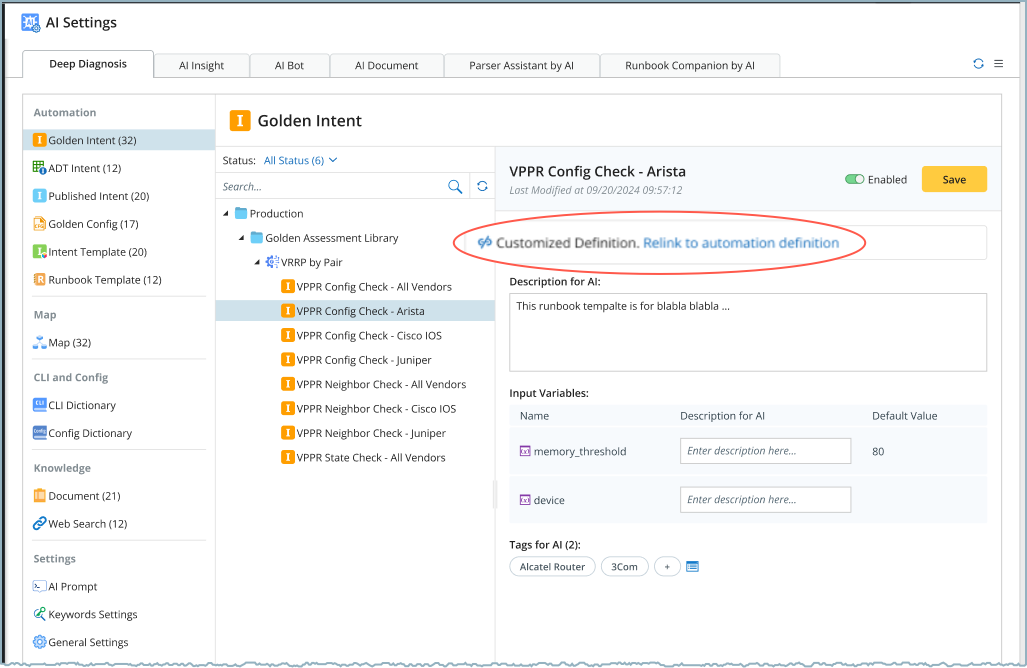Click the Save button

pyautogui.click(x=953, y=180)
